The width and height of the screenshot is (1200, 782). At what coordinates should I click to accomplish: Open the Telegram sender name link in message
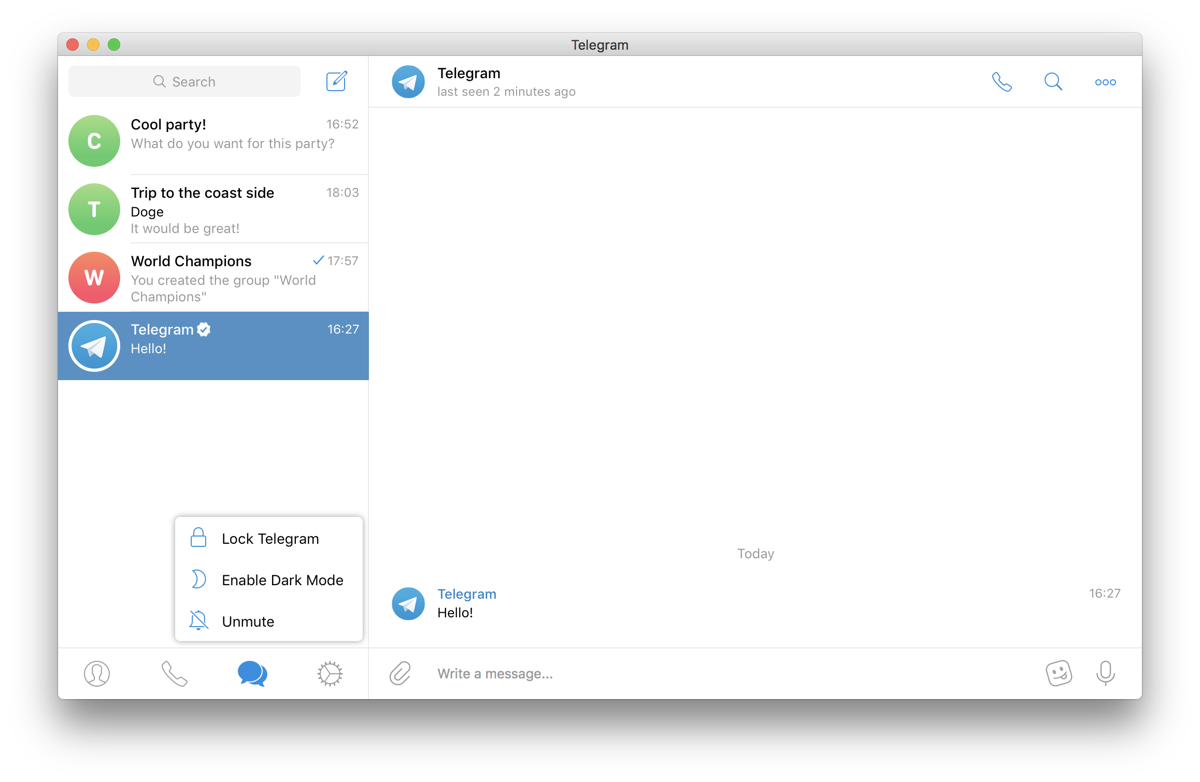point(467,594)
